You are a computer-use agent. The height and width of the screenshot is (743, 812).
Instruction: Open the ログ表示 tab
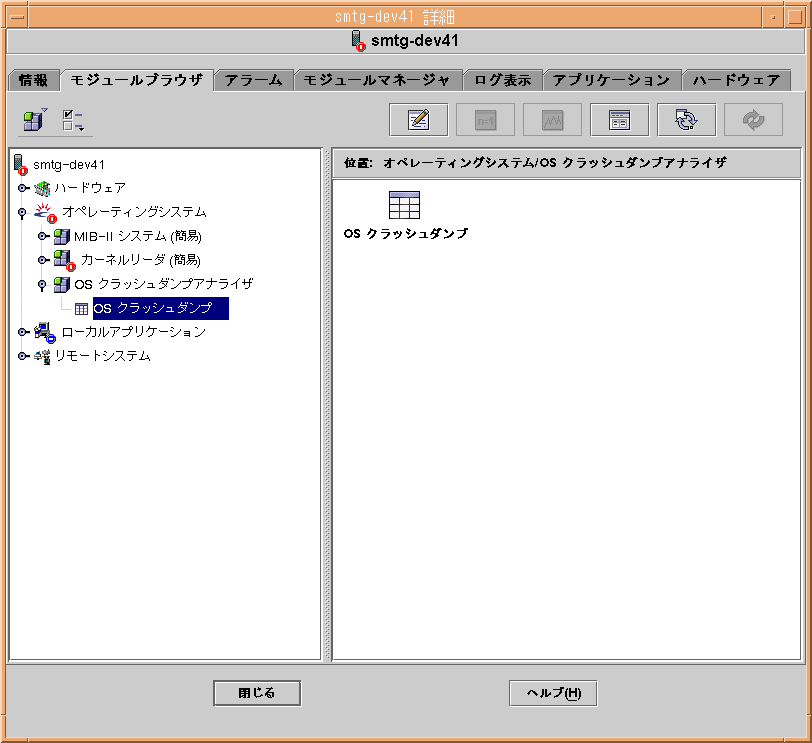[x=503, y=79]
